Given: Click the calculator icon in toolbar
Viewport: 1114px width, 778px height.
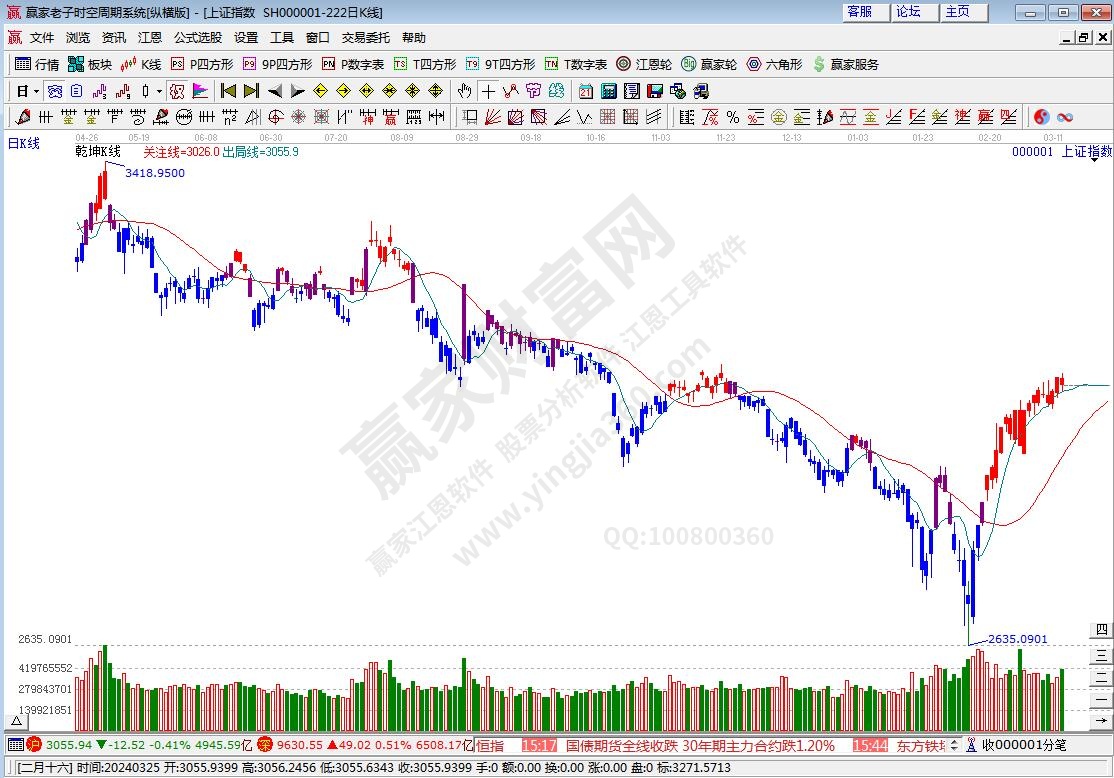Looking at the screenshot, I should [610, 91].
